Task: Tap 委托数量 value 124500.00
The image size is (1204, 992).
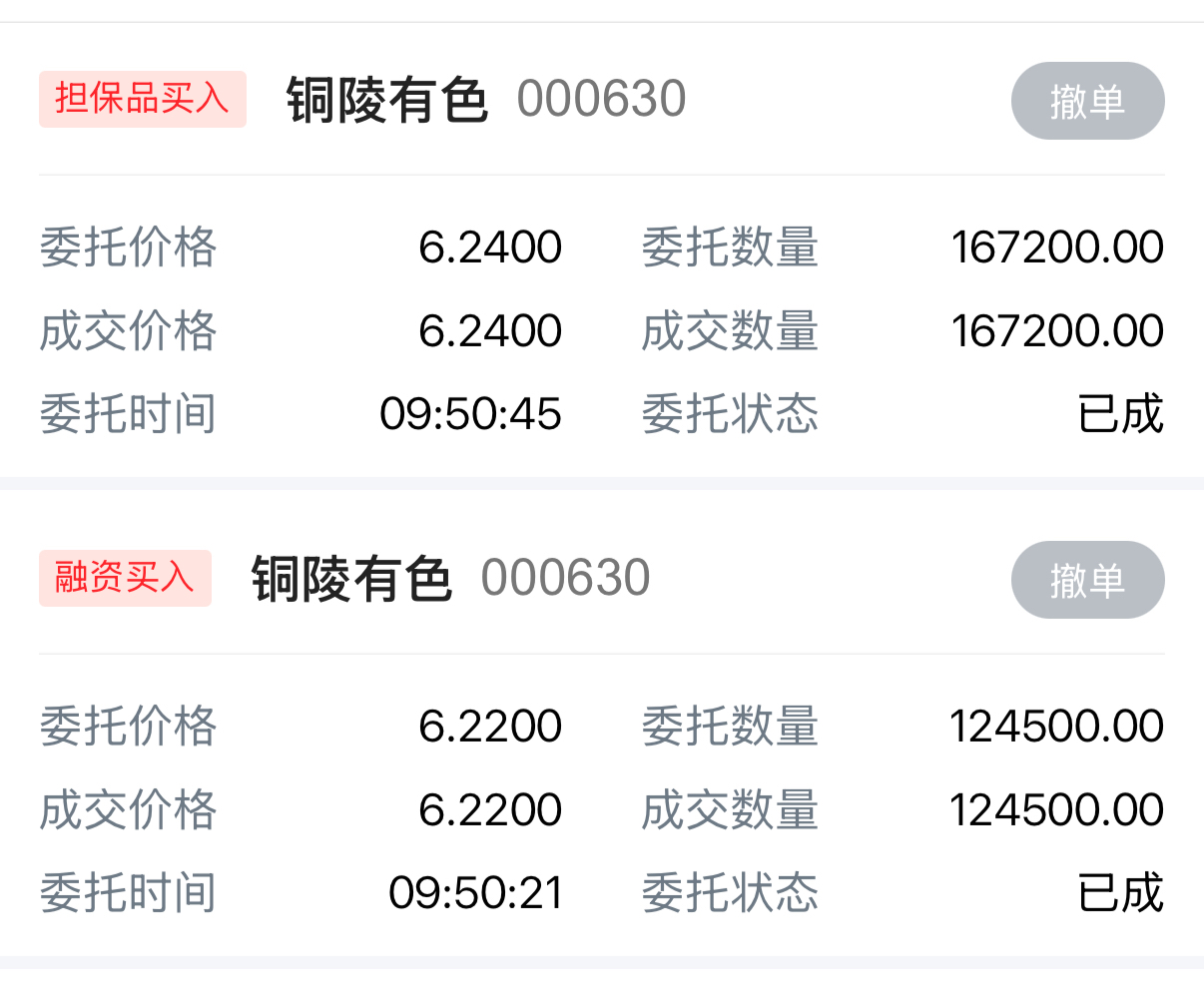Action: click(1056, 727)
